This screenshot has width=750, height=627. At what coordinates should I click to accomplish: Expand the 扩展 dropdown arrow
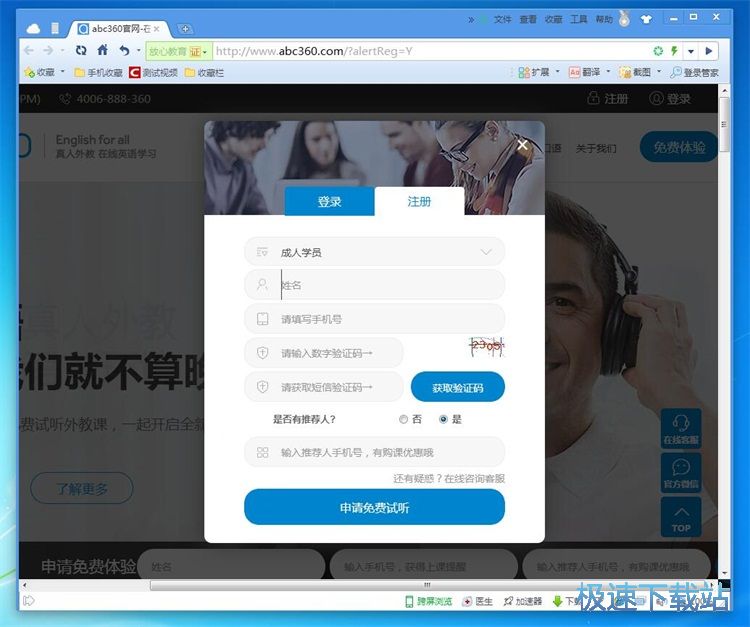point(558,72)
